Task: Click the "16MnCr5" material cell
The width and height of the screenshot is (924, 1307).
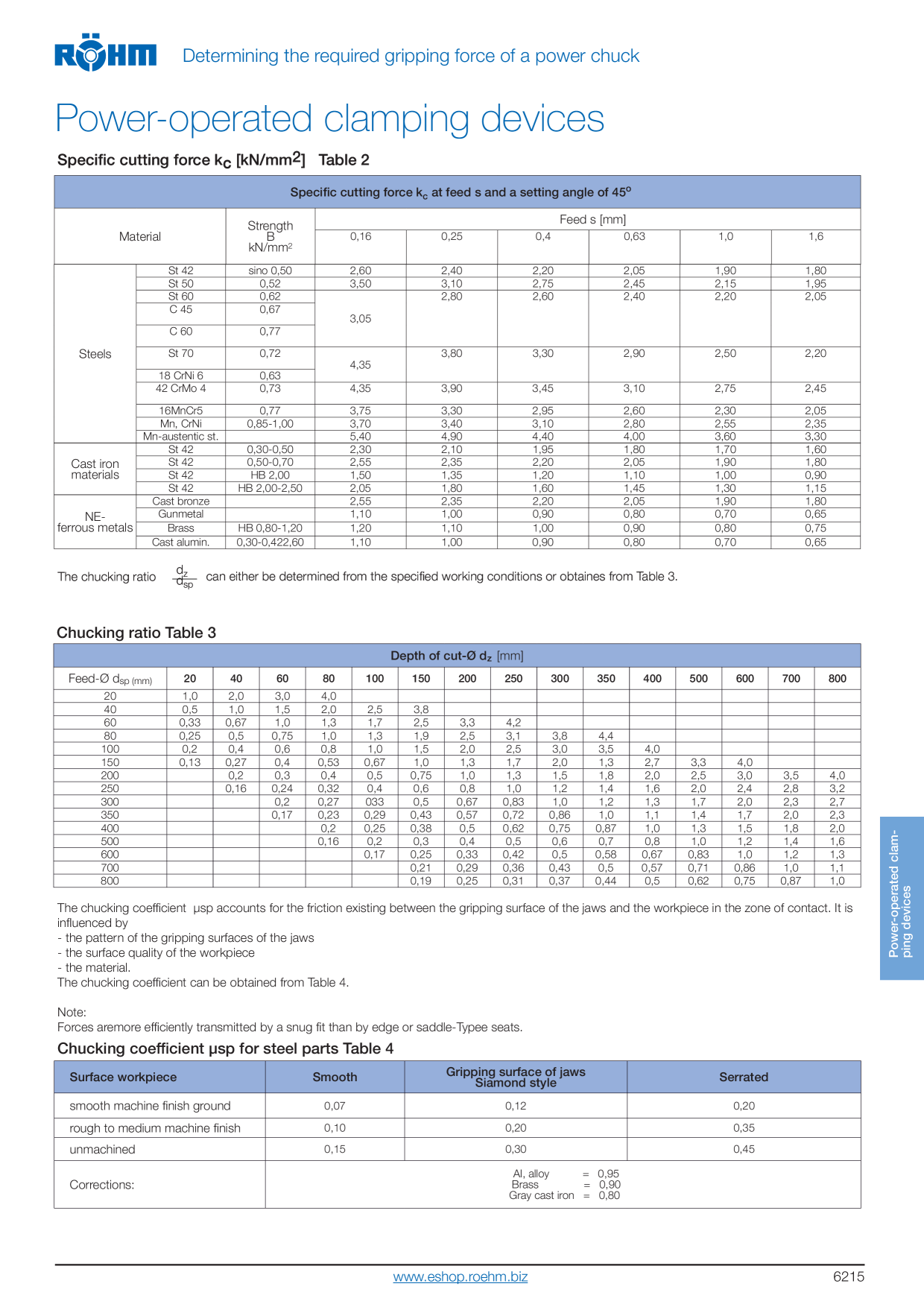Action: coord(181,411)
